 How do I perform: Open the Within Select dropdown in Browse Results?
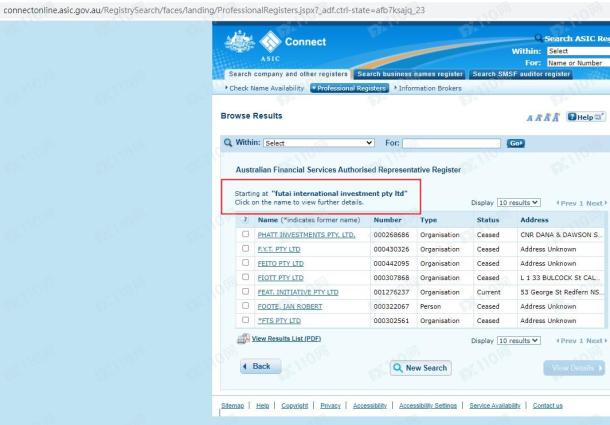[x=319, y=143]
